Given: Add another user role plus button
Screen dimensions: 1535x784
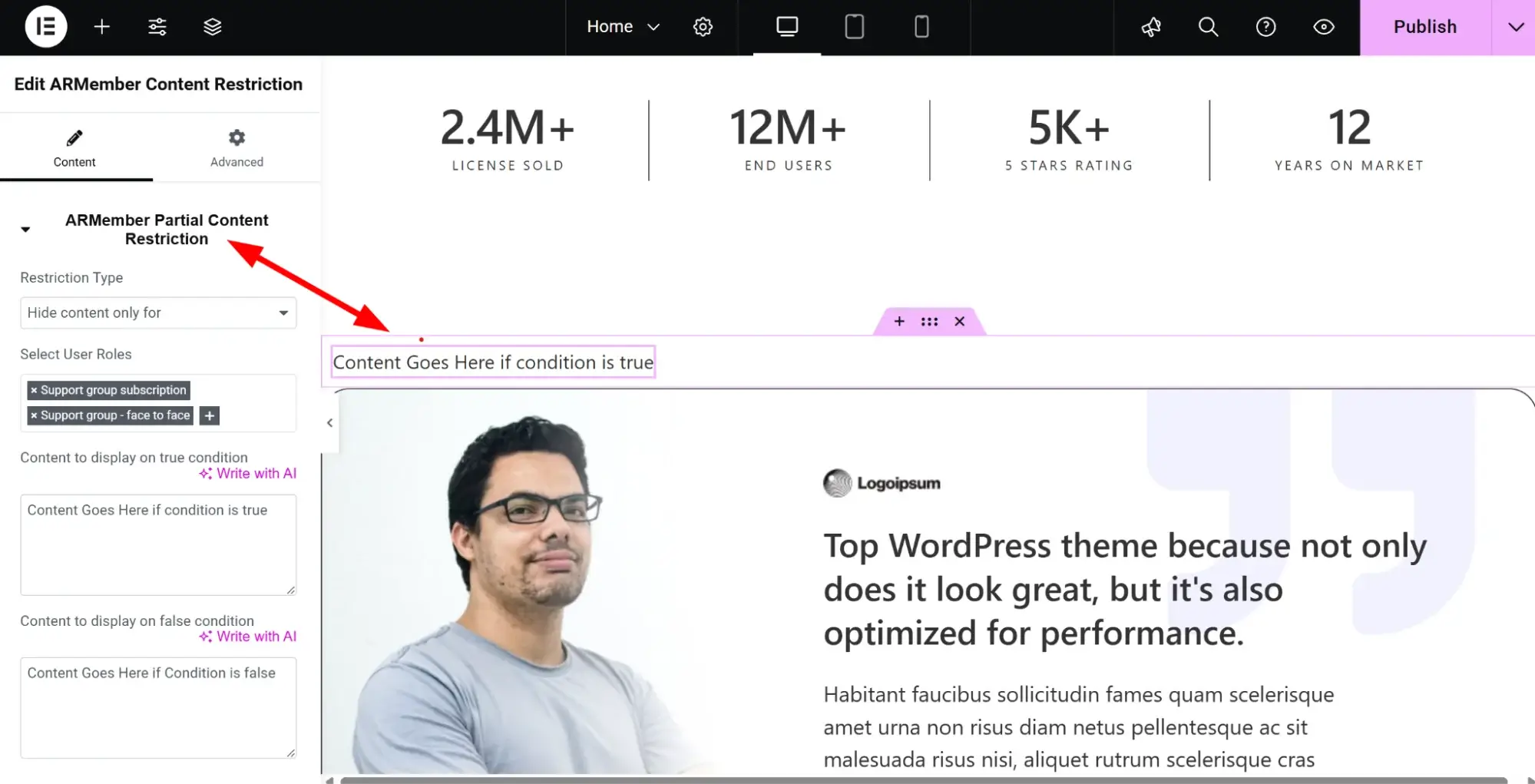Looking at the screenshot, I should (x=209, y=415).
